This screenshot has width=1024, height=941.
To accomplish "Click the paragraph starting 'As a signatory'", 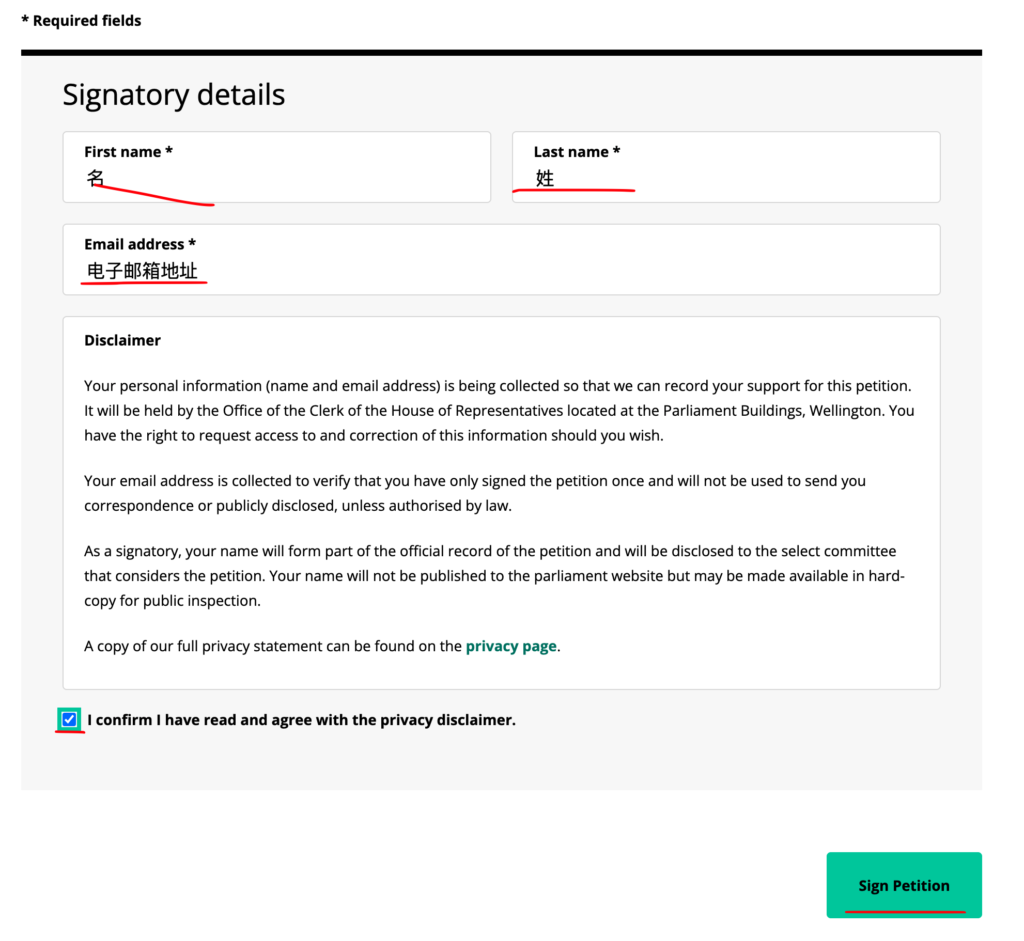I will [x=494, y=576].
